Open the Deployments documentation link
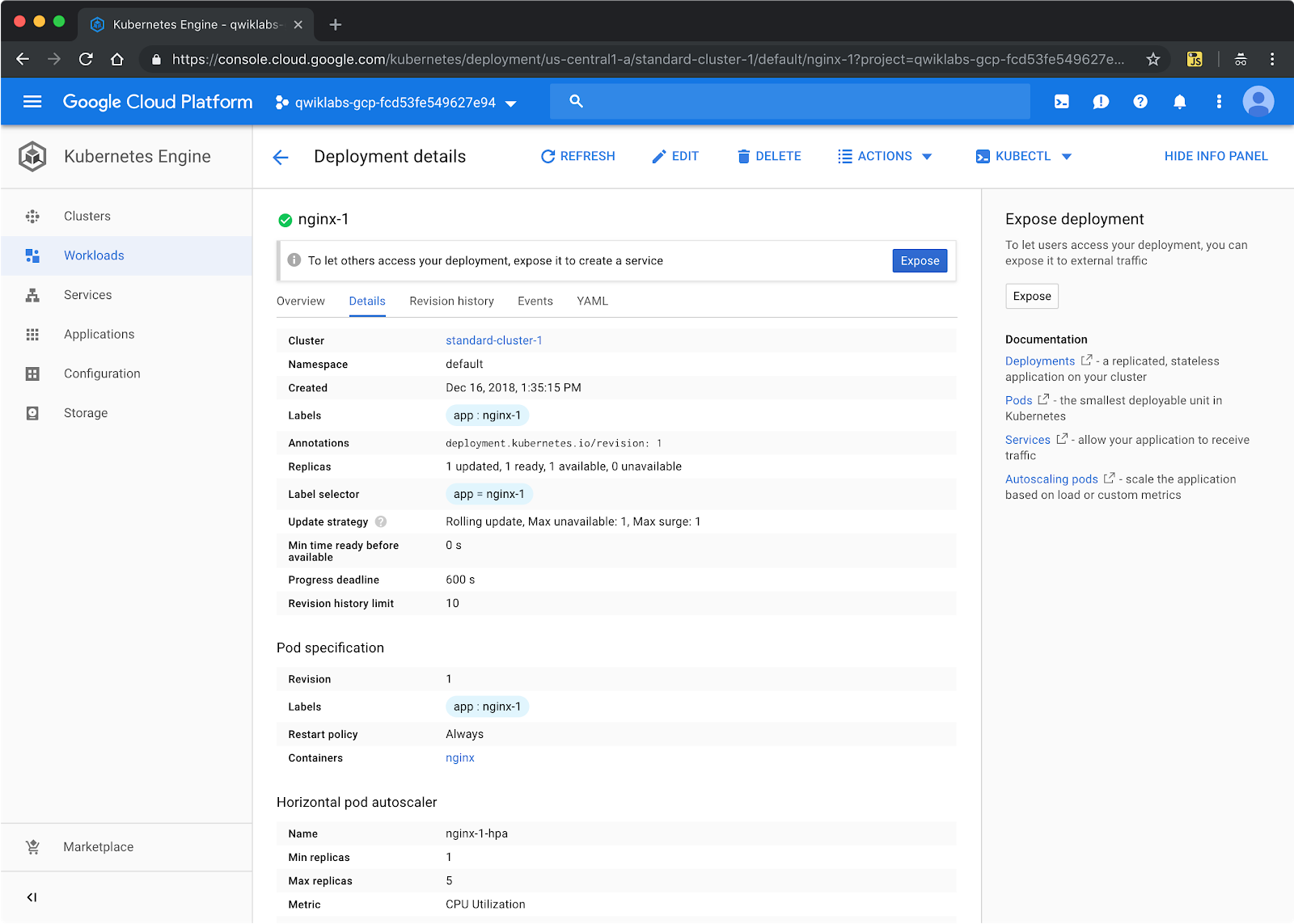Screen dimensions: 1294x924 (1040, 361)
